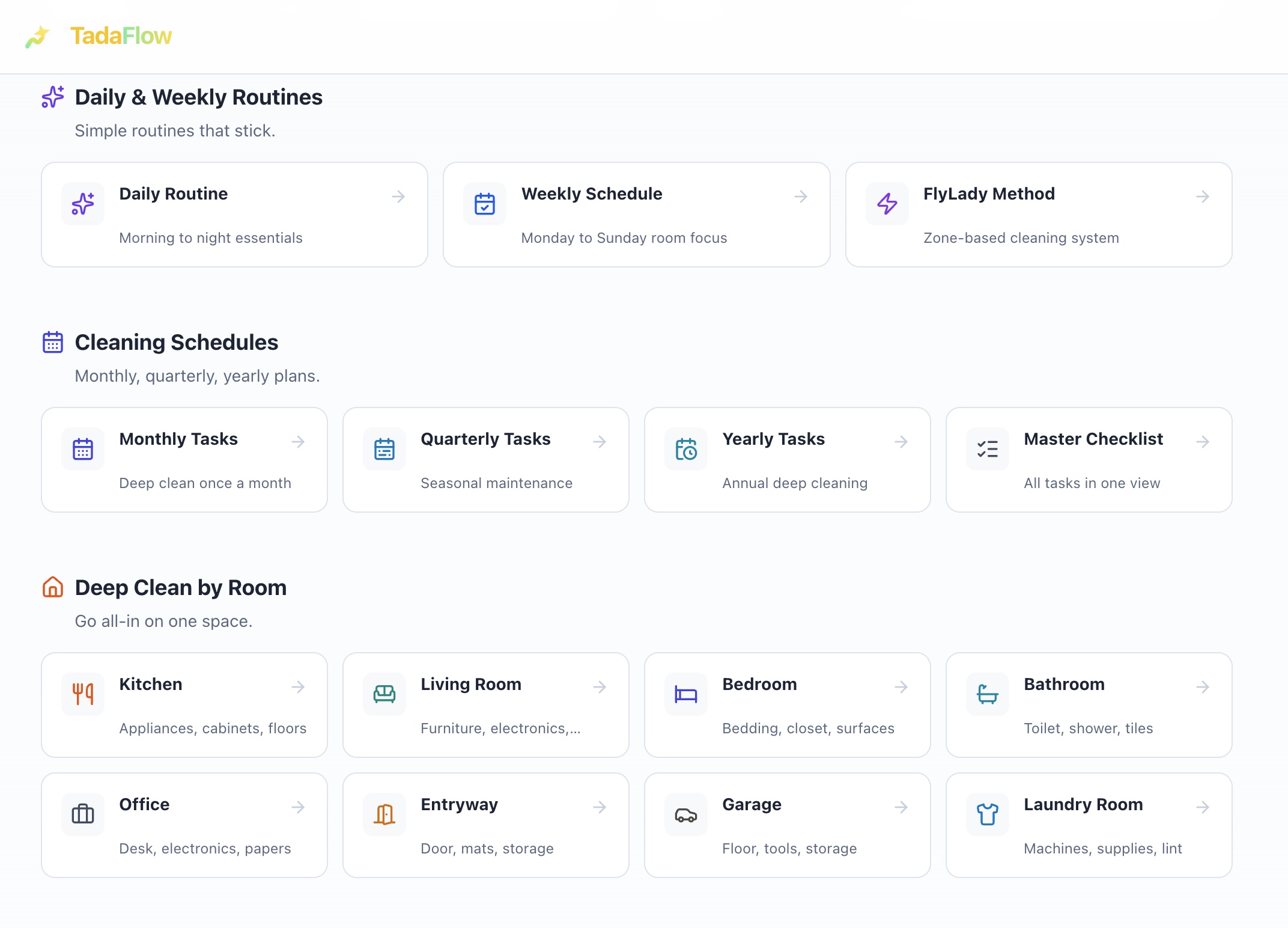Go to TadaFlow home via brand name
Viewport: 1288px width, 928px height.
(x=121, y=36)
